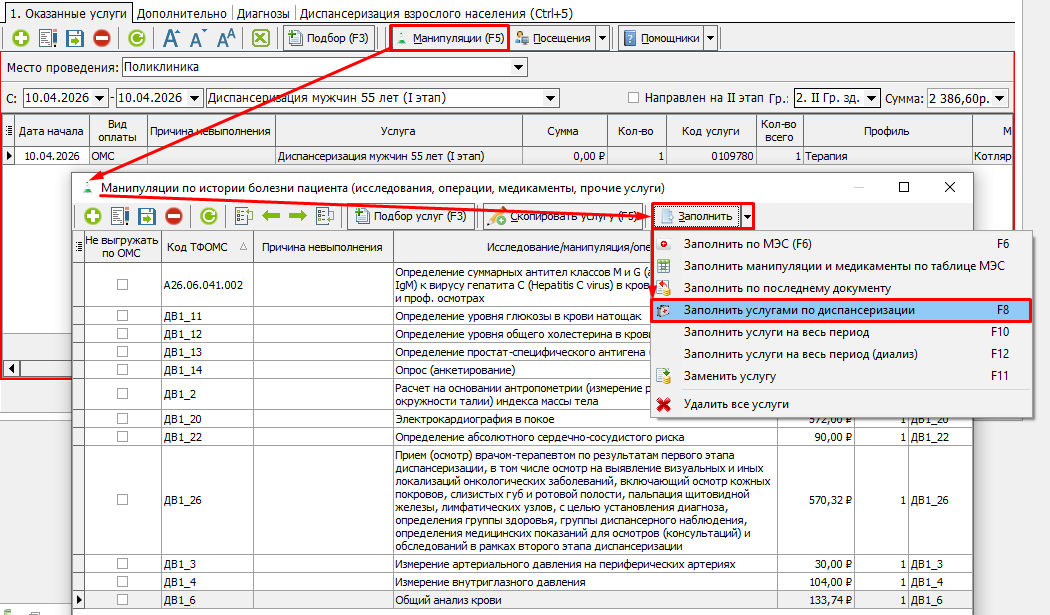Click the green right arrow in Манипуляции toolbar

297,216
